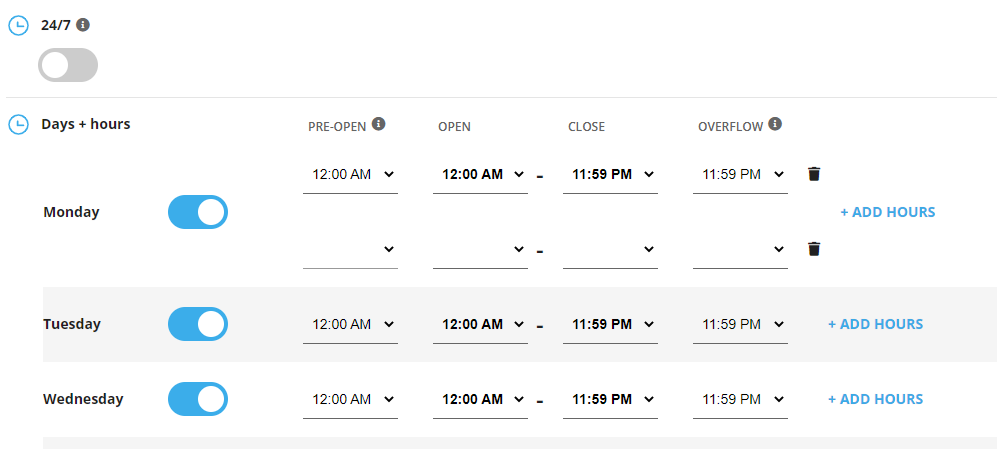Click the info icon beside OVERFLOW
The height and width of the screenshot is (449, 997).
[x=775, y=125]
